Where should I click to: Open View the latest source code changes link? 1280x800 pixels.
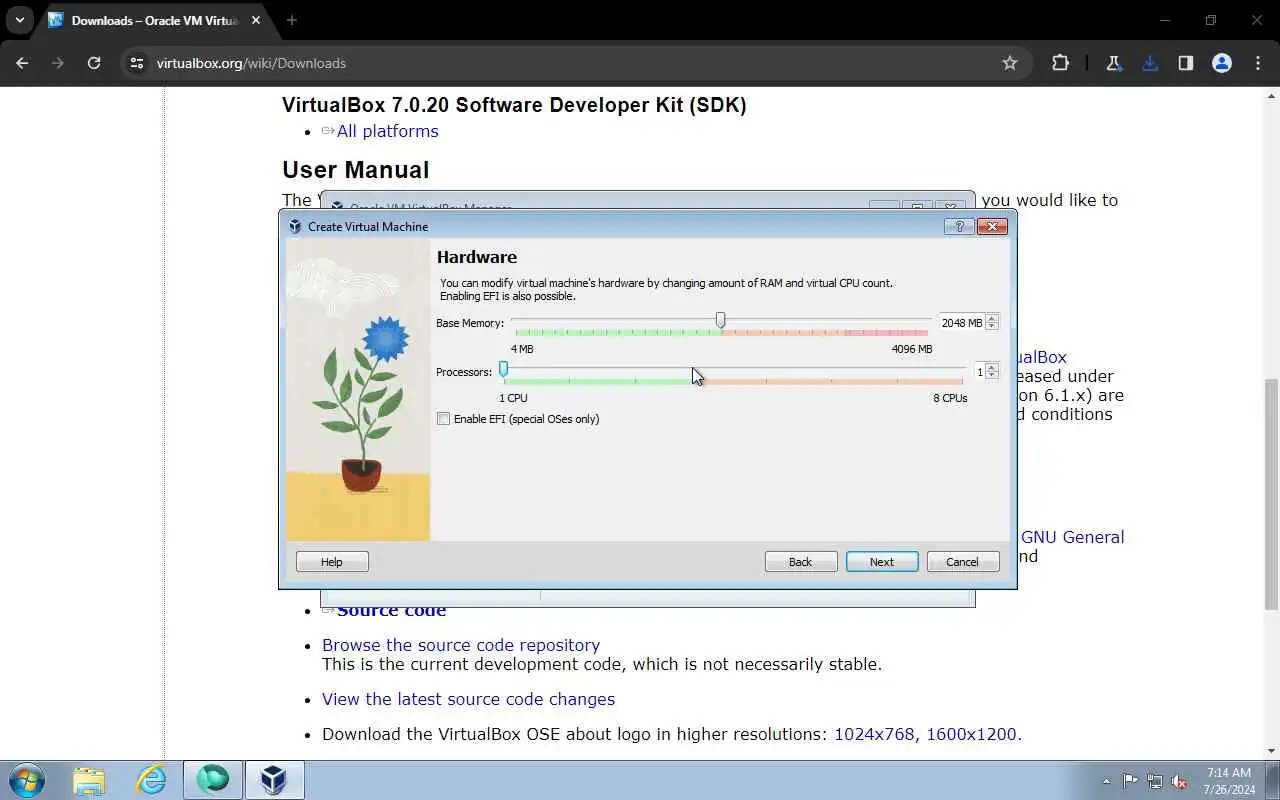click(x=468, y=699)
